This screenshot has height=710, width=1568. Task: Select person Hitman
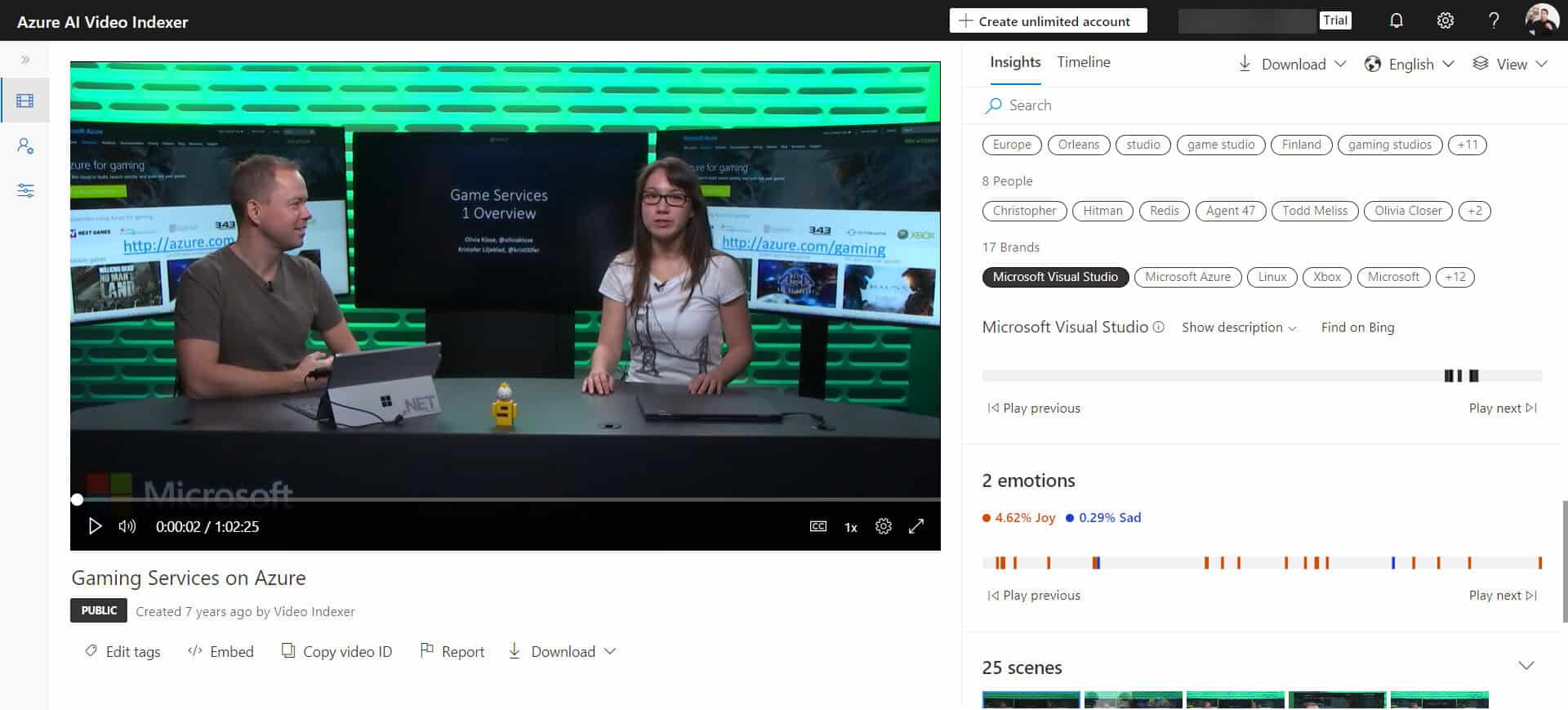tap(1102, 211)
